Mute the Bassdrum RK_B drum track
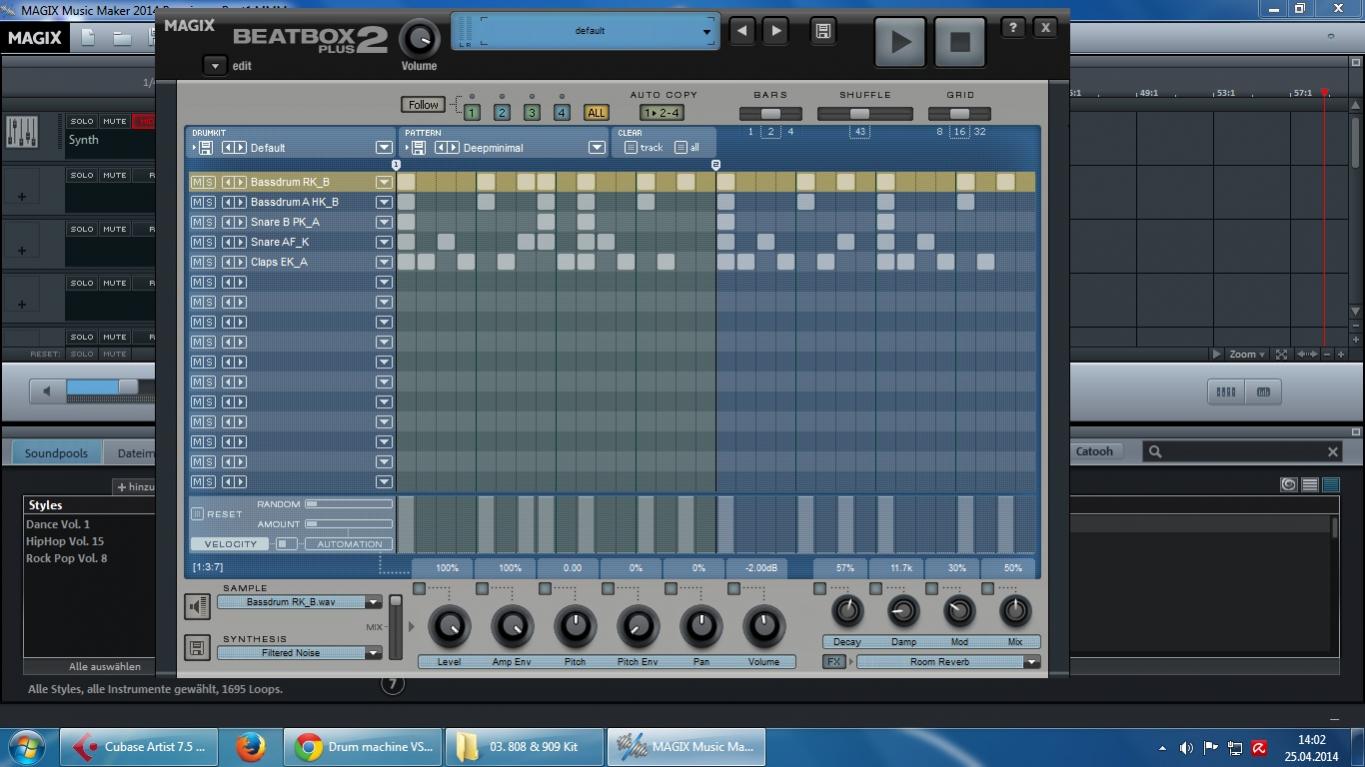Screen dimensions: 1365x767 [198, 182]
